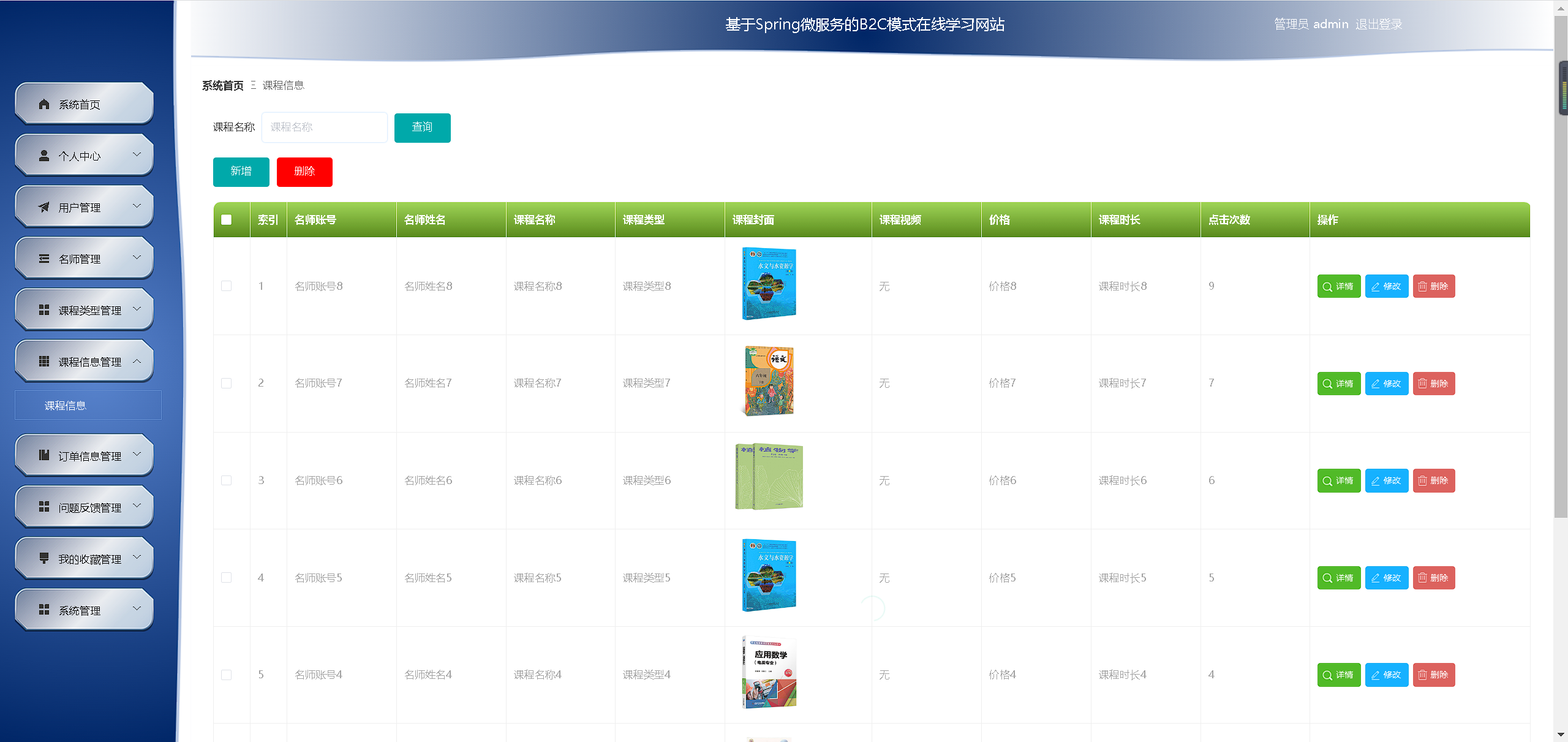Select 系统首页 in the breadcrumb

(222, 86)
